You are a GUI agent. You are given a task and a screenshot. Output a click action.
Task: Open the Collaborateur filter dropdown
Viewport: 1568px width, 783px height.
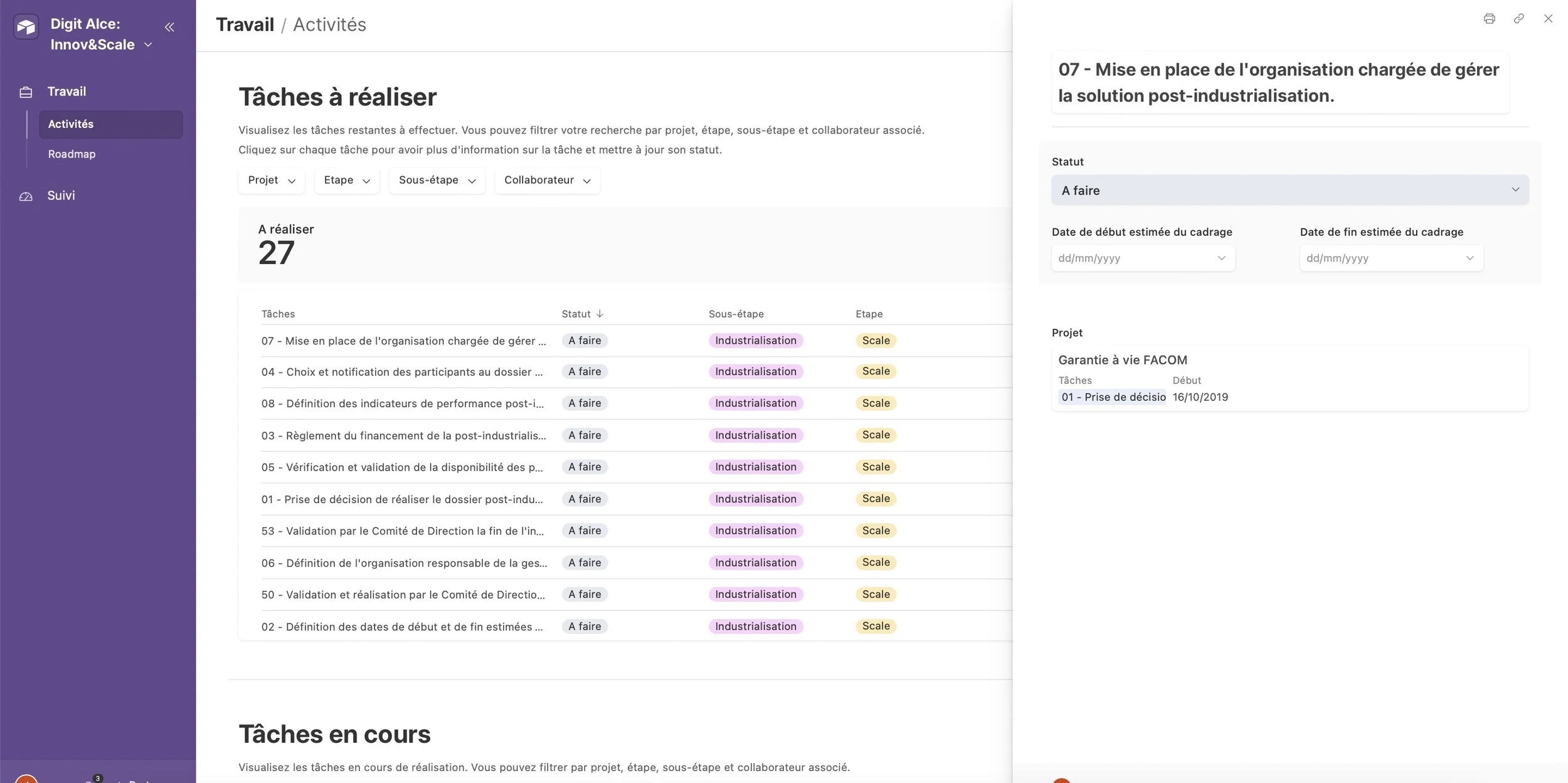pos(547,181)
